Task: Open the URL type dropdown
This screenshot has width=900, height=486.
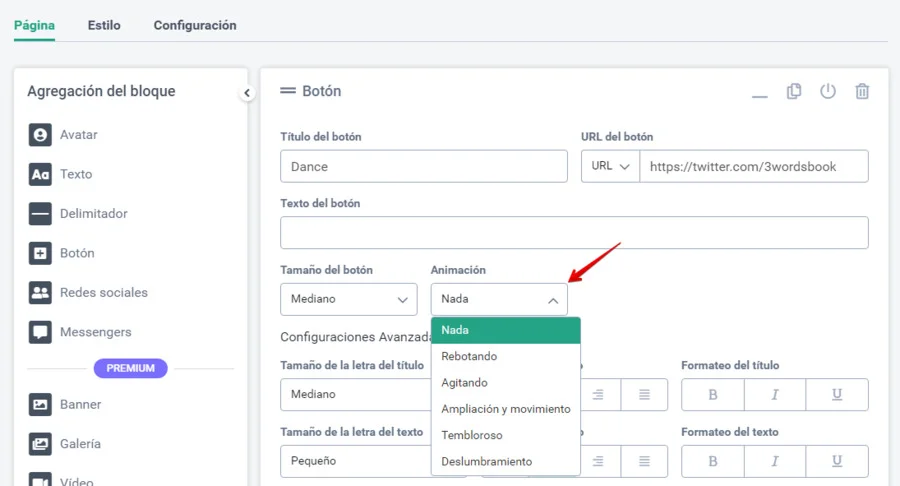Action: tap(610, 166)
